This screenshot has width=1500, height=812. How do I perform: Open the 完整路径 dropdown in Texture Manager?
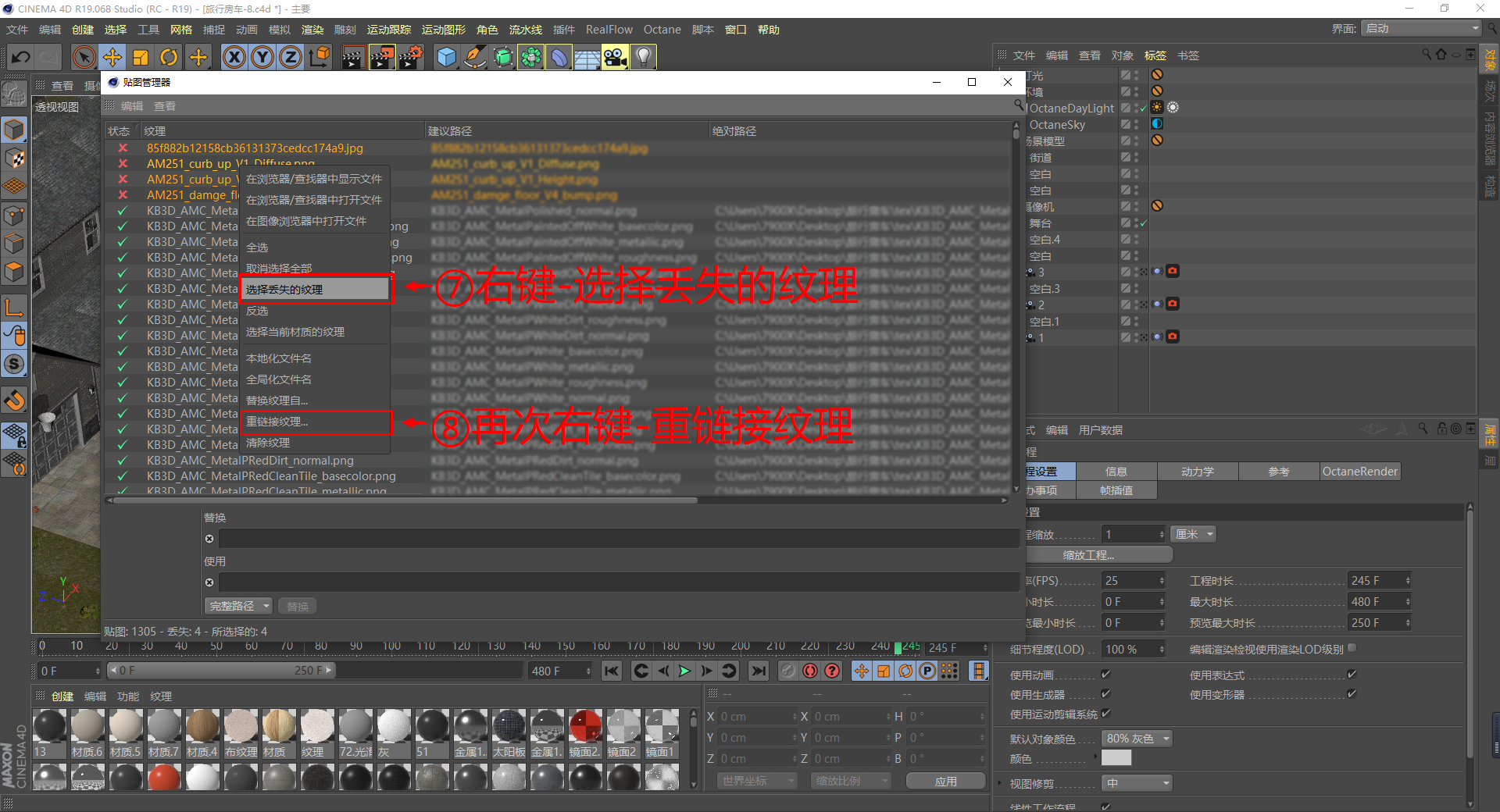pyautogui.click(x=239, y=606)
